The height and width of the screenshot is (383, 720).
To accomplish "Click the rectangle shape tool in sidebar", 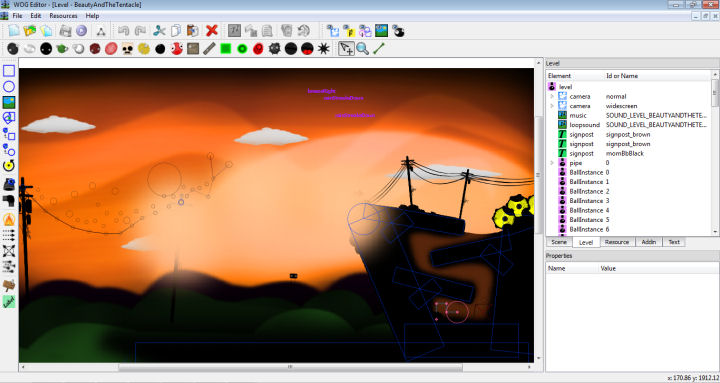I will [9, 71].
